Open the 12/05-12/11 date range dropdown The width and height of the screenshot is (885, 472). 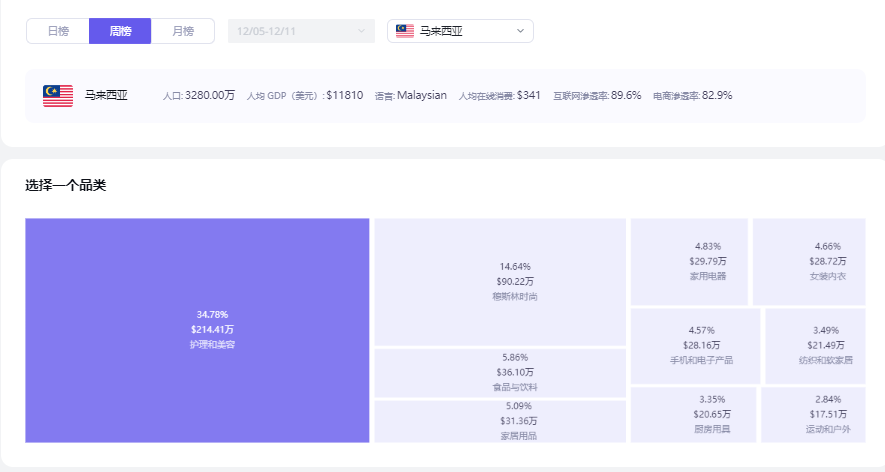tap(301, 31)
